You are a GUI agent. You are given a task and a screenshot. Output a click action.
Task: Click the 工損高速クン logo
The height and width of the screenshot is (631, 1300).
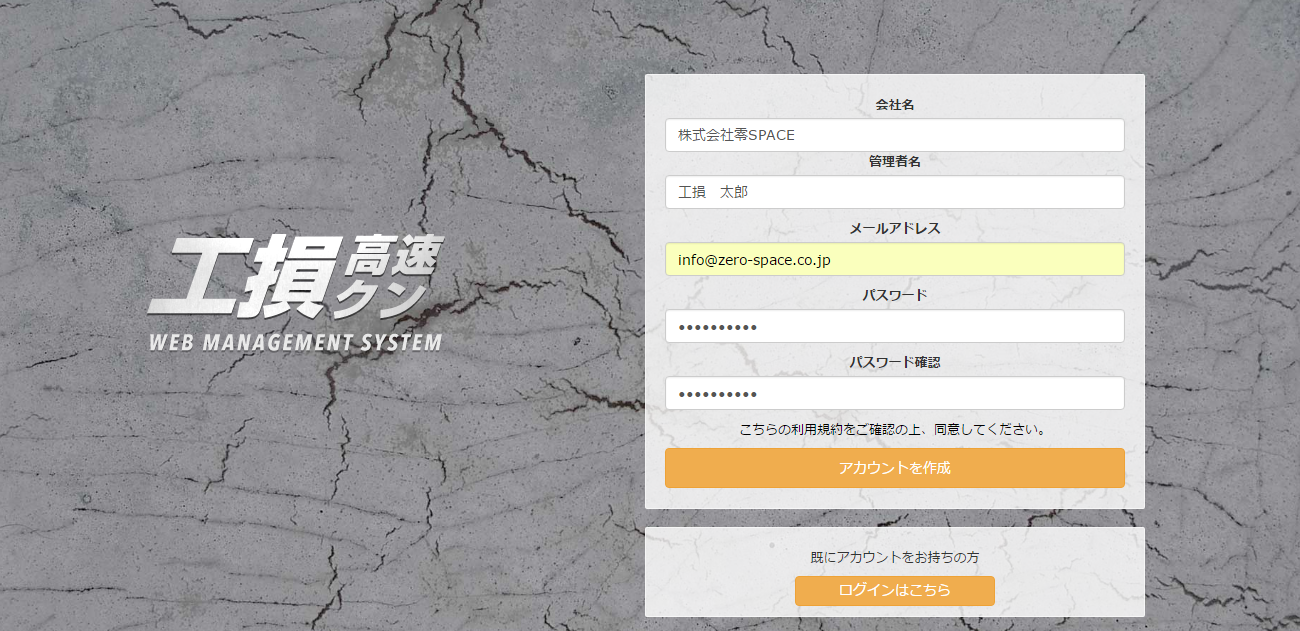pyautogui.click(x=295, y=275)
